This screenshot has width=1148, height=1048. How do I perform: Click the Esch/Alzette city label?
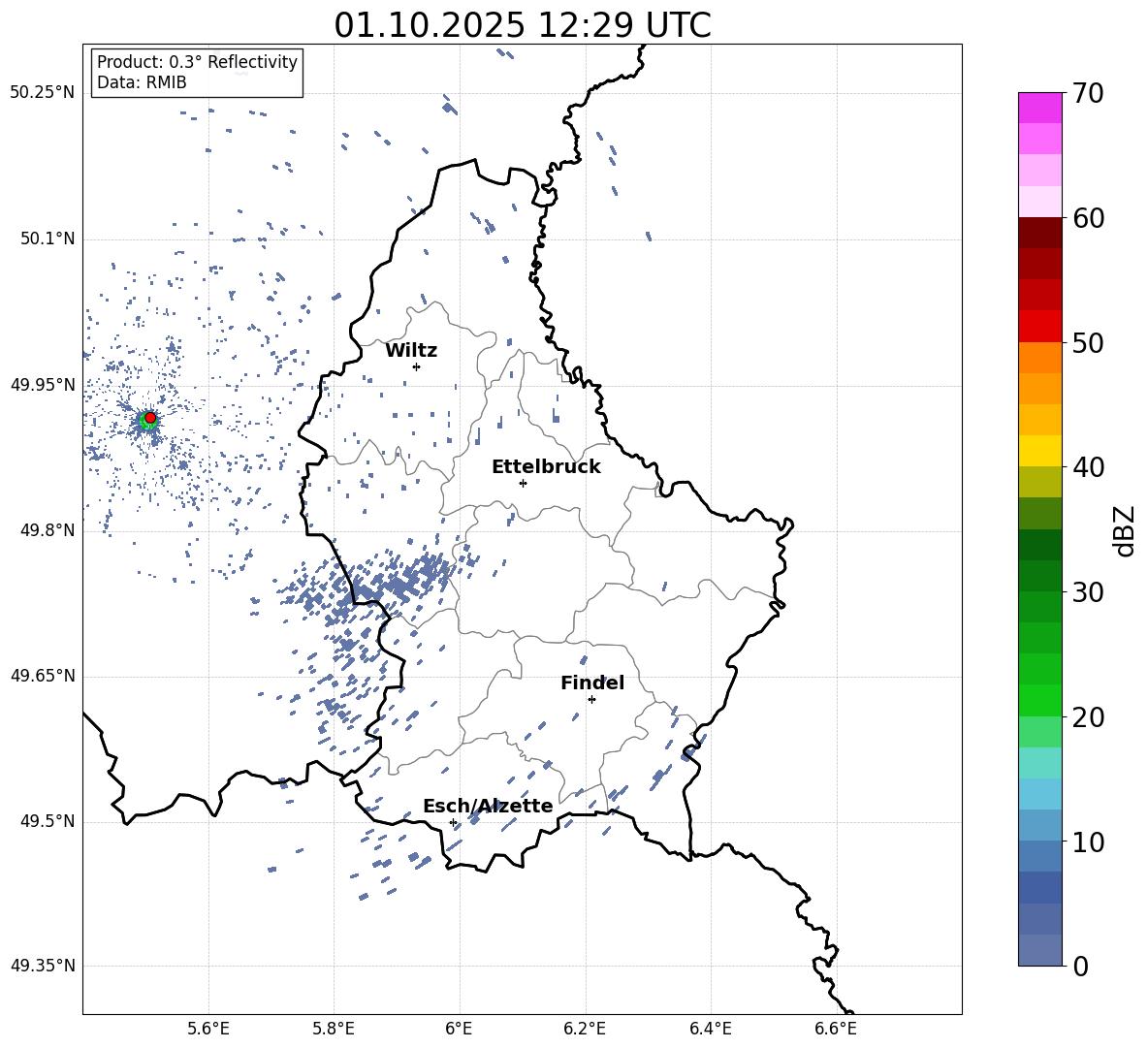tap(488, 807)
